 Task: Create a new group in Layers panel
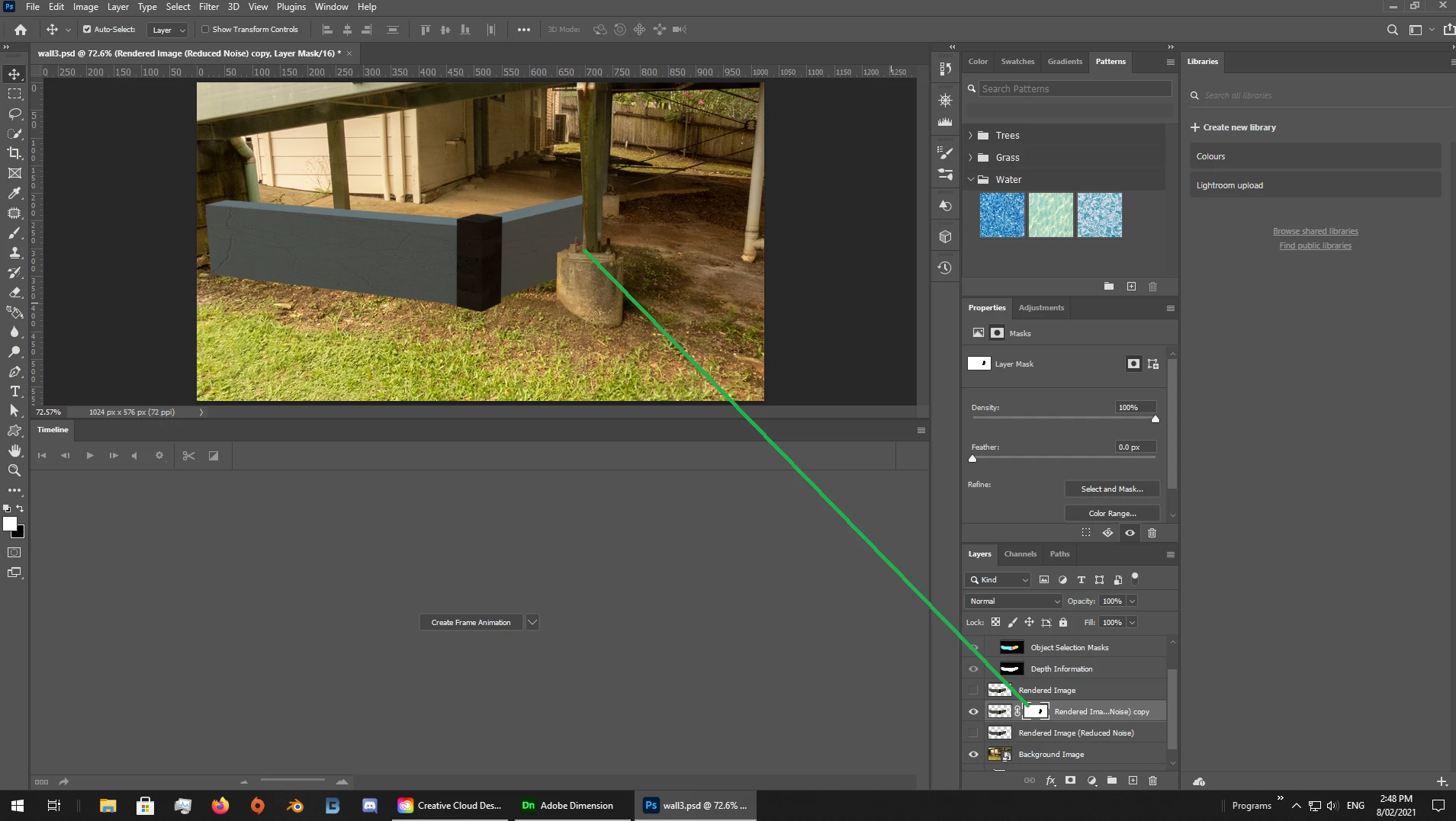tap(1112, 781)
